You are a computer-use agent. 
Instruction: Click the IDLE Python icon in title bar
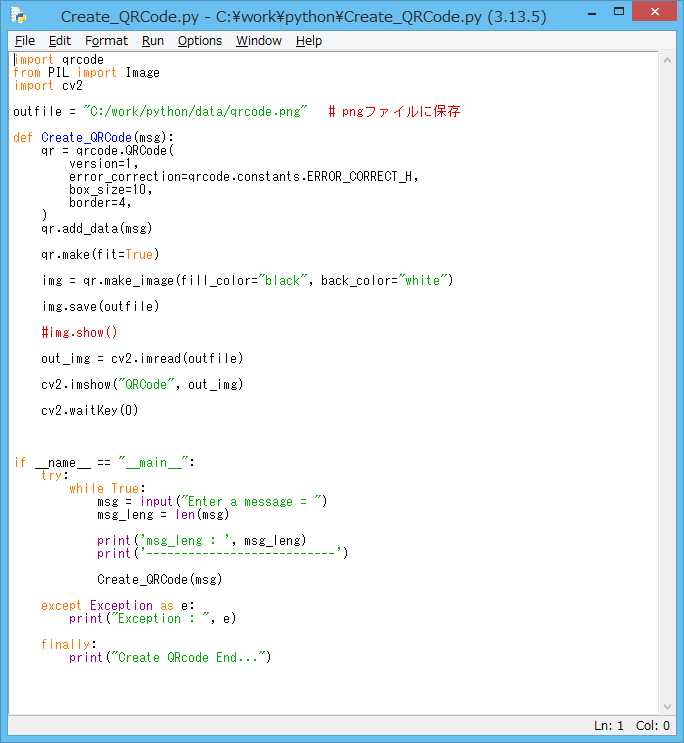click(x=18, y=16)
